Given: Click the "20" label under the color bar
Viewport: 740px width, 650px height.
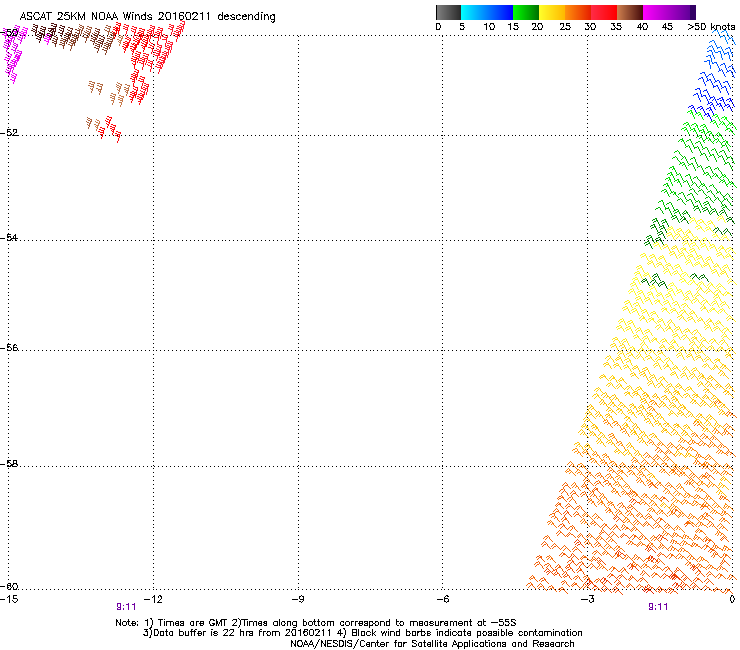Looking at the screenshot, I should tap(537, 27).
